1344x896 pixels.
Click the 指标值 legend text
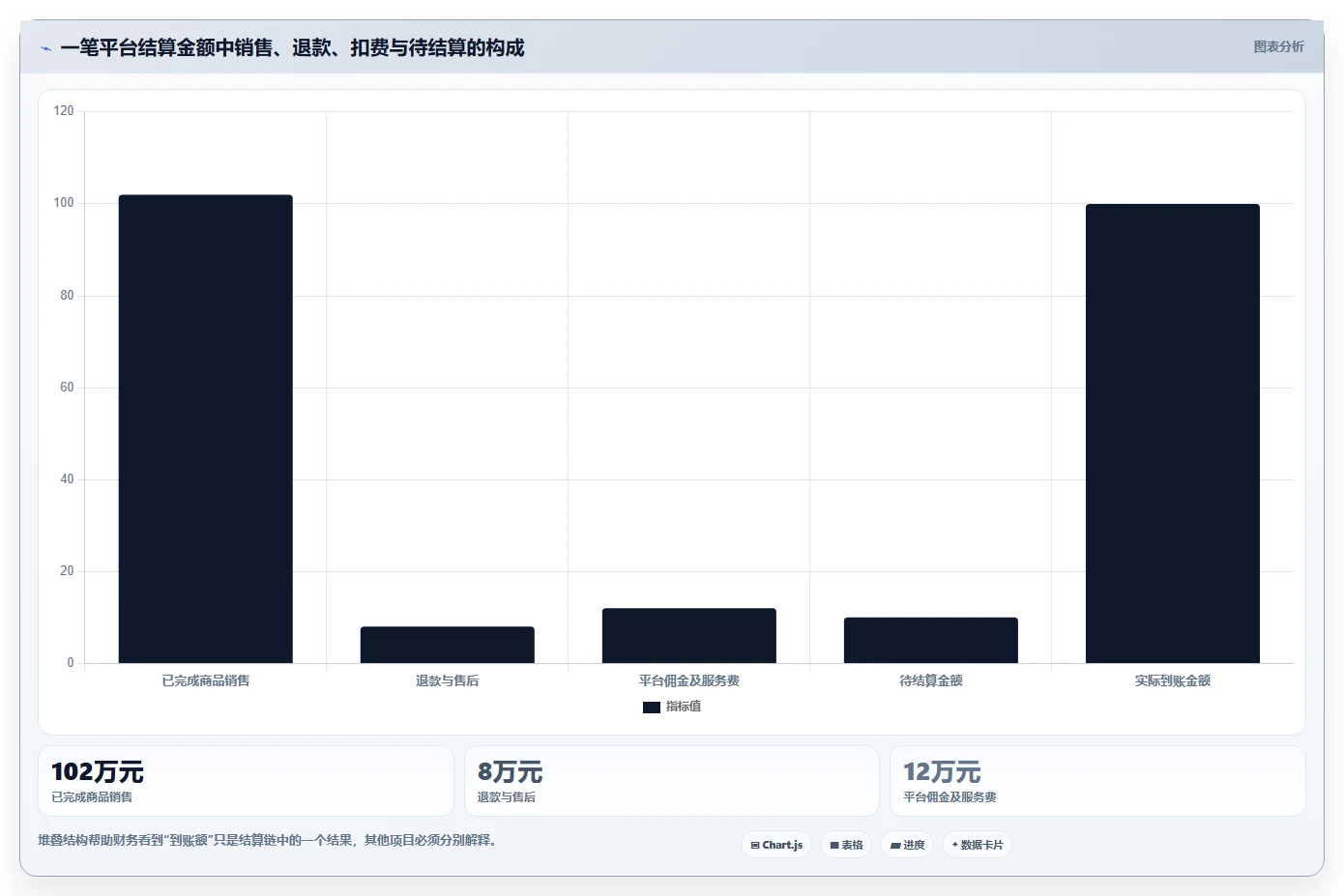684,707
